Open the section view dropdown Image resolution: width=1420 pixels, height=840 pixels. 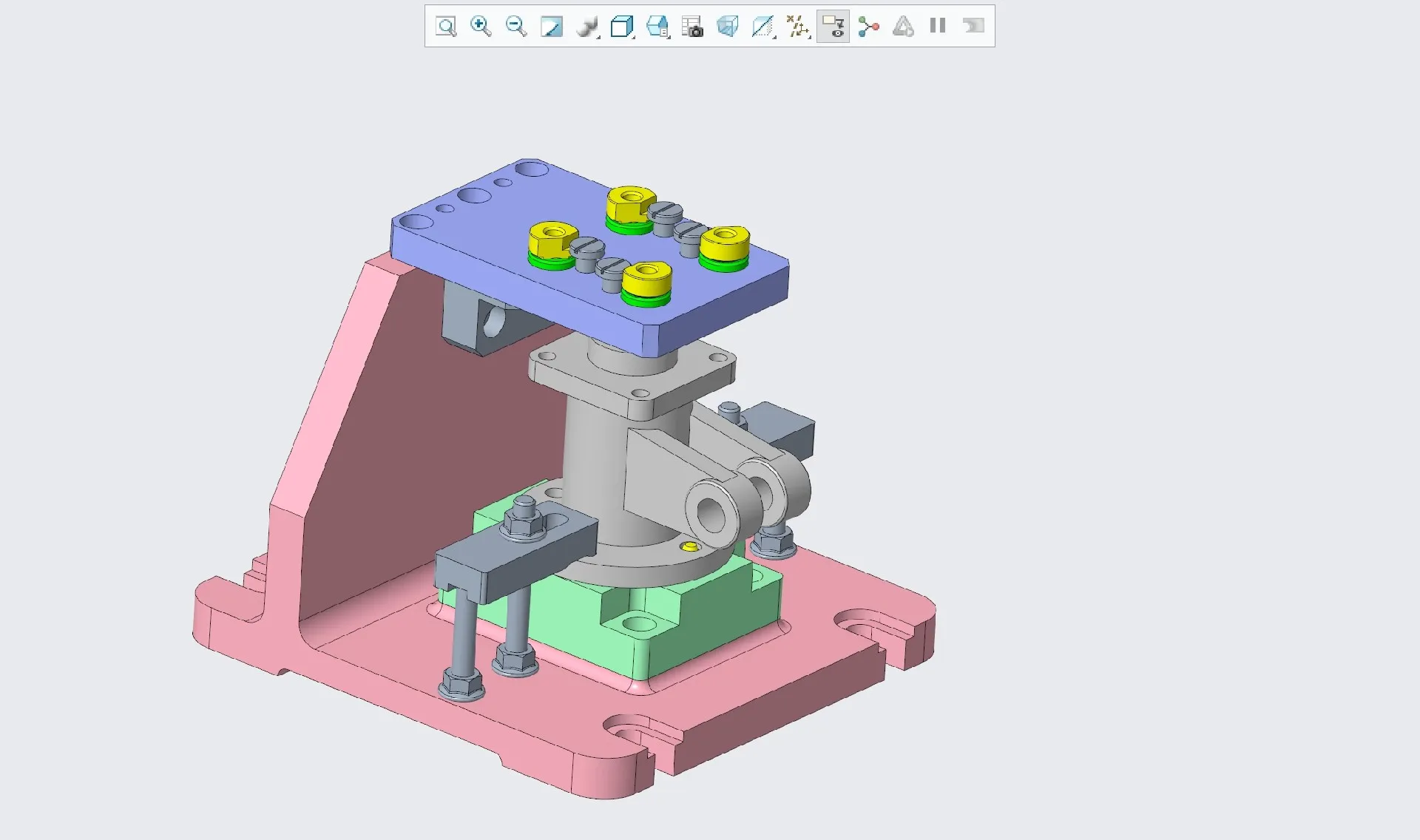click(763, 27)
